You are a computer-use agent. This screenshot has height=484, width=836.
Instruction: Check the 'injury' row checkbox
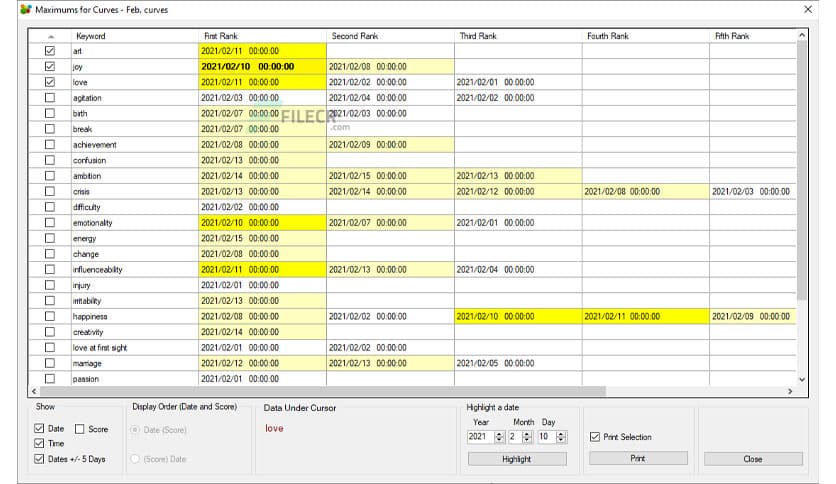pyautogui.click(x=50, y=285)
